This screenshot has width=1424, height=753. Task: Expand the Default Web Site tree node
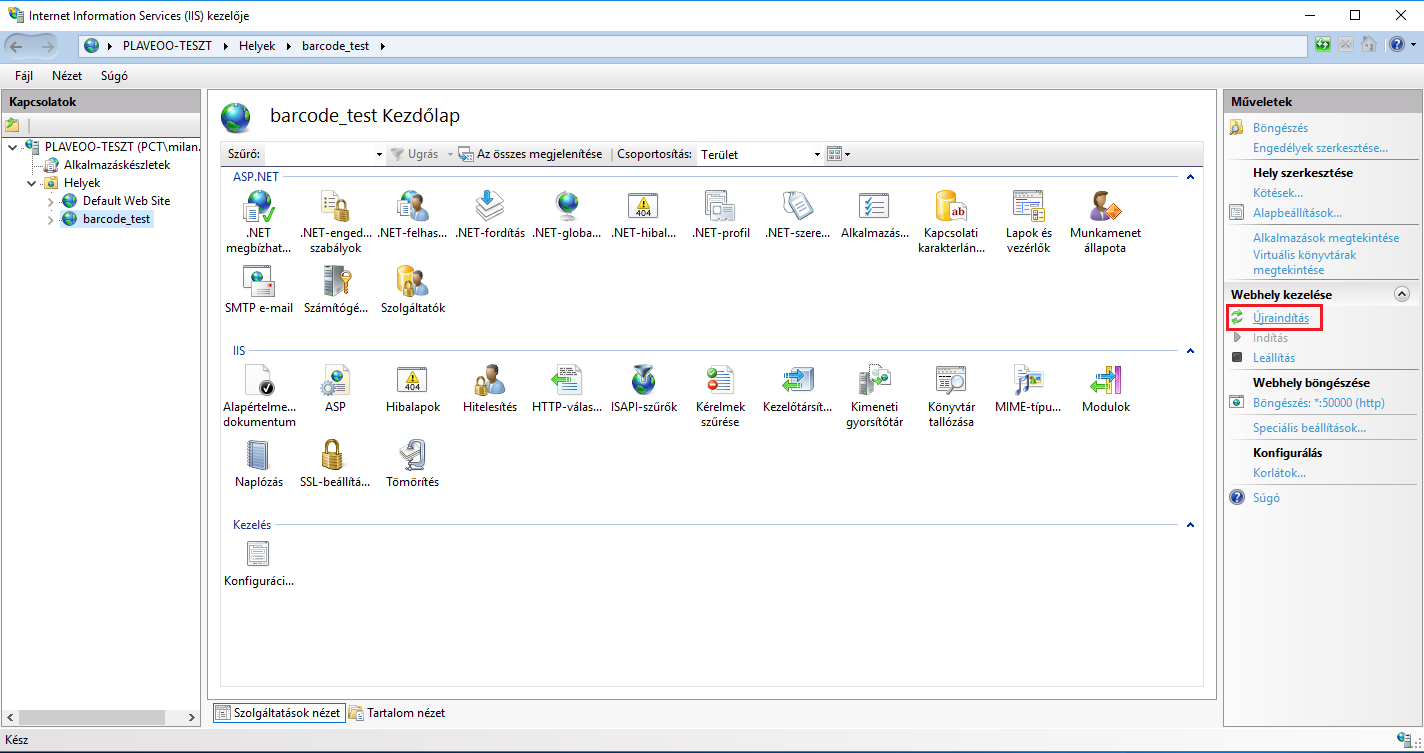[x=52, y=201]
